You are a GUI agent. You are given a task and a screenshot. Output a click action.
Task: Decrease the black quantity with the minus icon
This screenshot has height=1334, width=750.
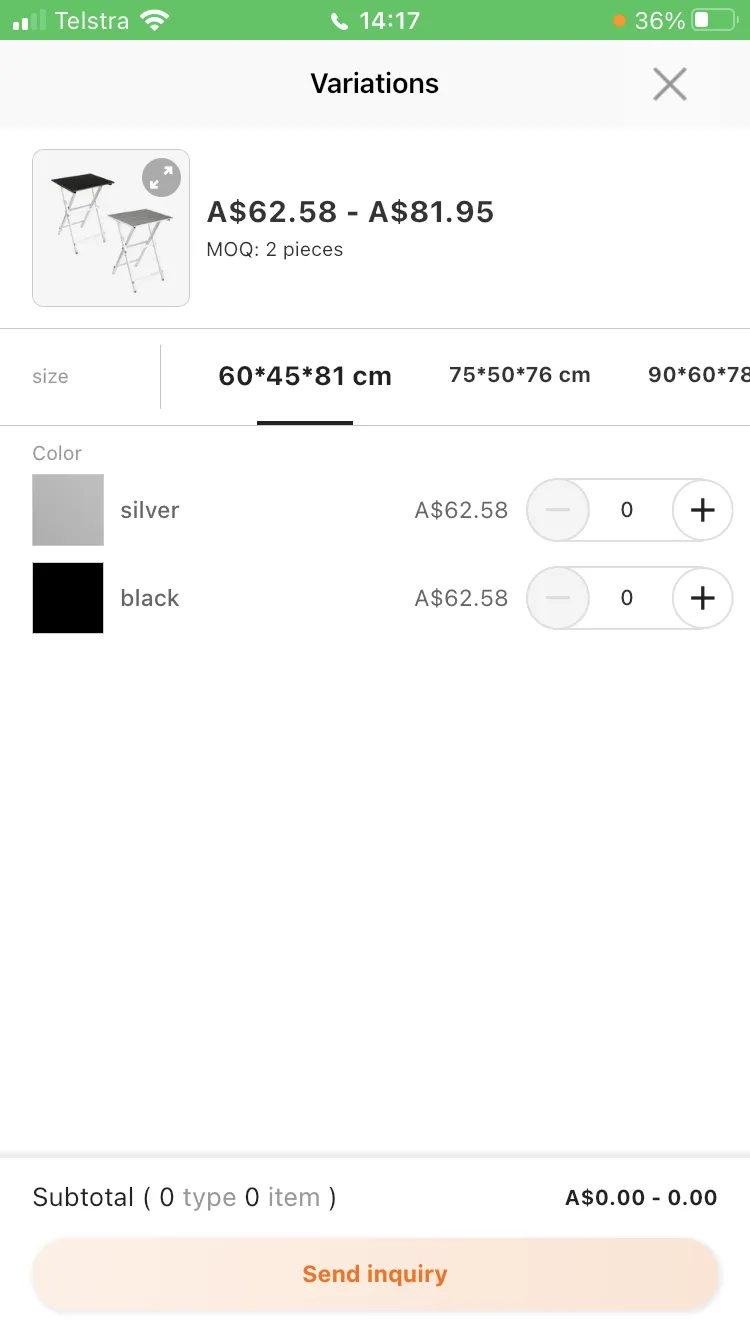tap(558, 598)
